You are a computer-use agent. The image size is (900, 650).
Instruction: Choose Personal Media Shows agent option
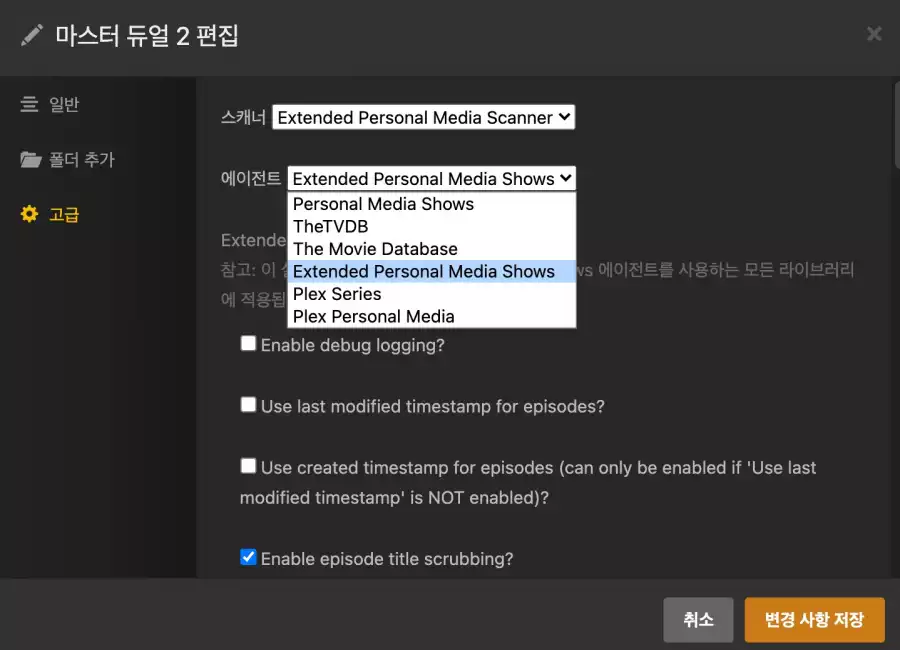pyautogui.click(x=431, y=204)
